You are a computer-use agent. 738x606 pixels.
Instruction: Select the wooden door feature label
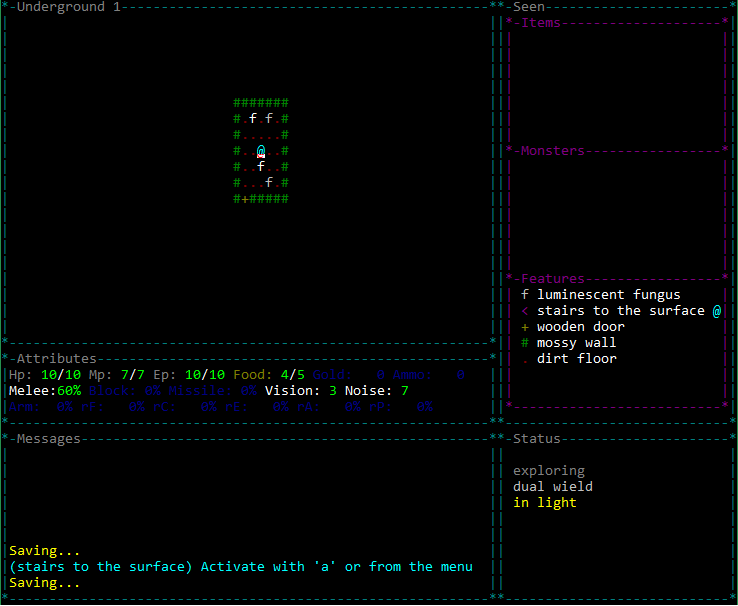tap(581, 327)
